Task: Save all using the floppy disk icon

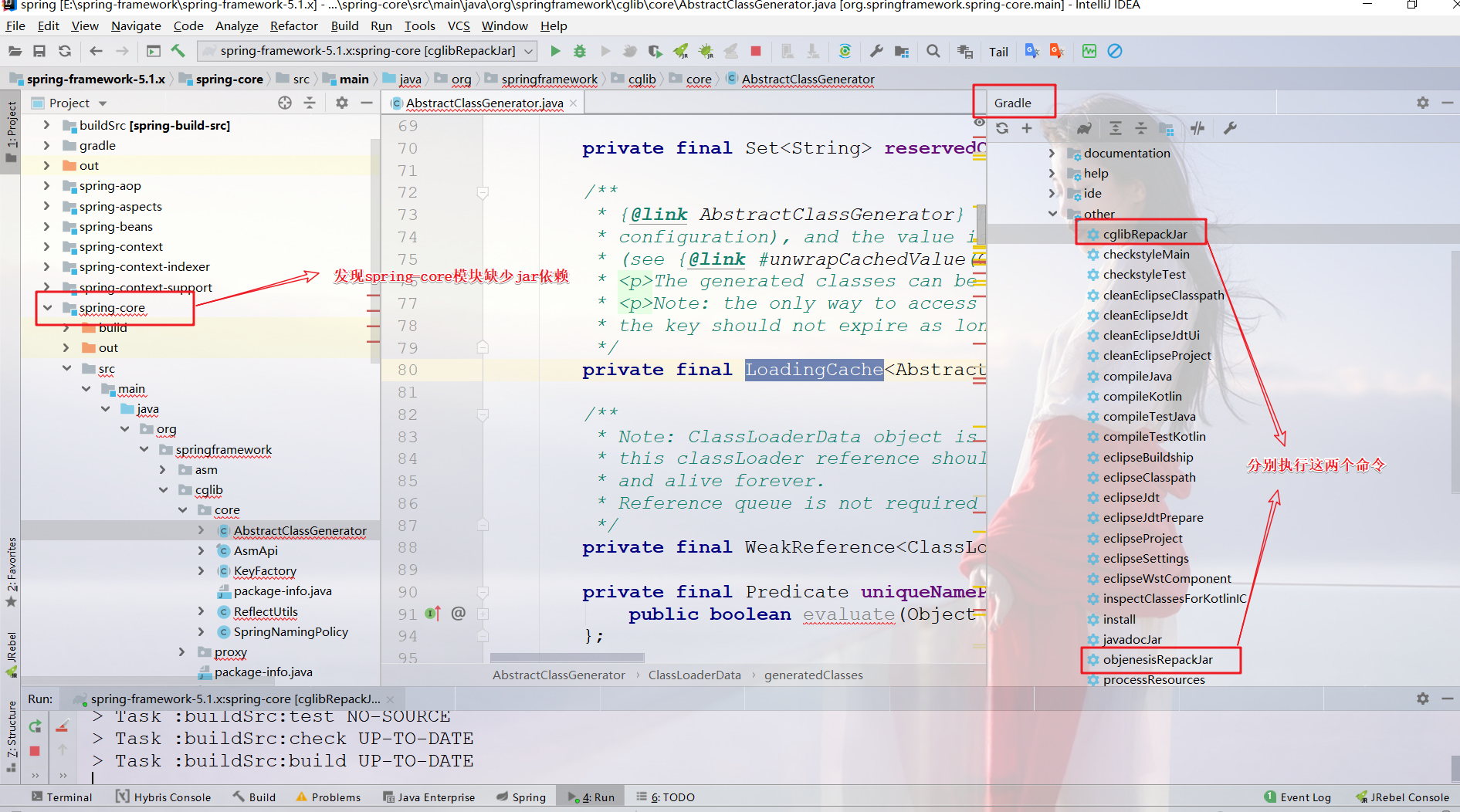Action: (x=39, y=51)
